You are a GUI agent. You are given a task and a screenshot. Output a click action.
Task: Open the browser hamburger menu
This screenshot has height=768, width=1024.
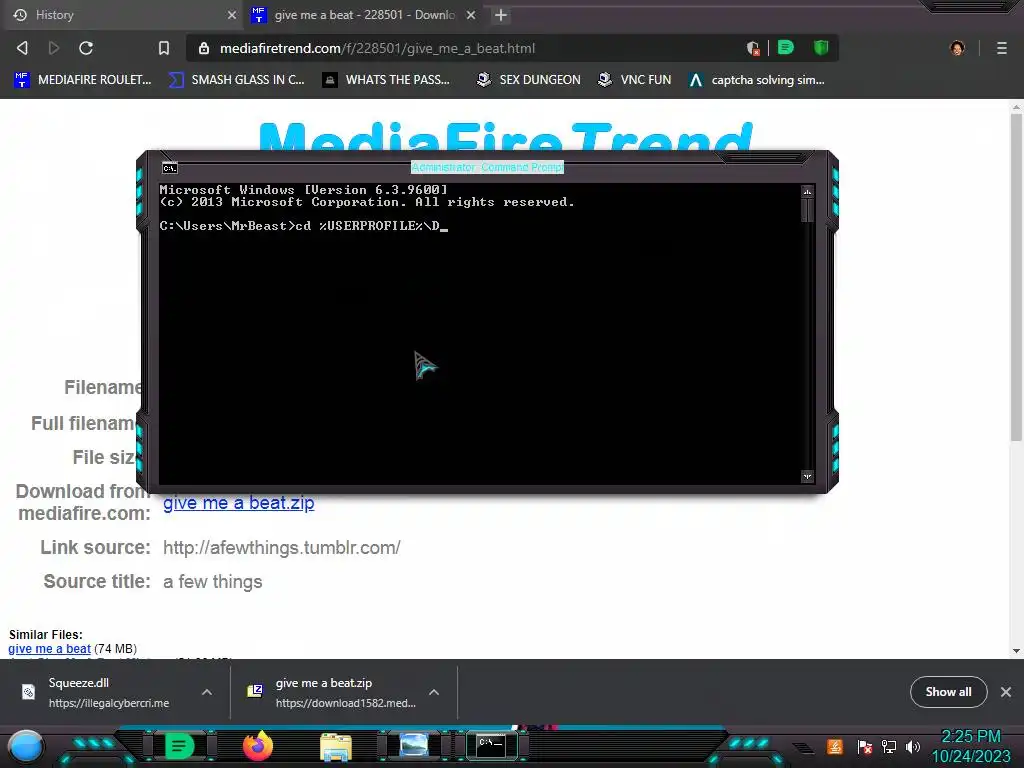(1002, 48)
